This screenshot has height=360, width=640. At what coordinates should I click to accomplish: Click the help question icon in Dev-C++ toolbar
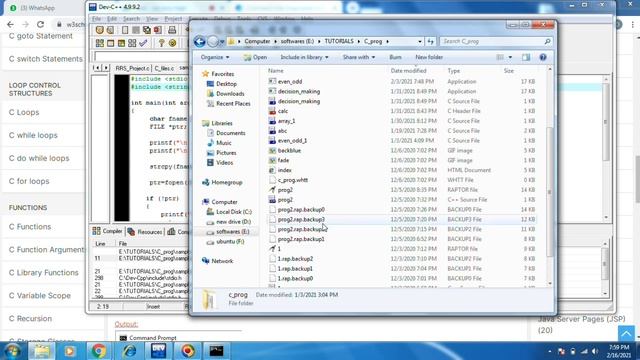tap(161, 43)
